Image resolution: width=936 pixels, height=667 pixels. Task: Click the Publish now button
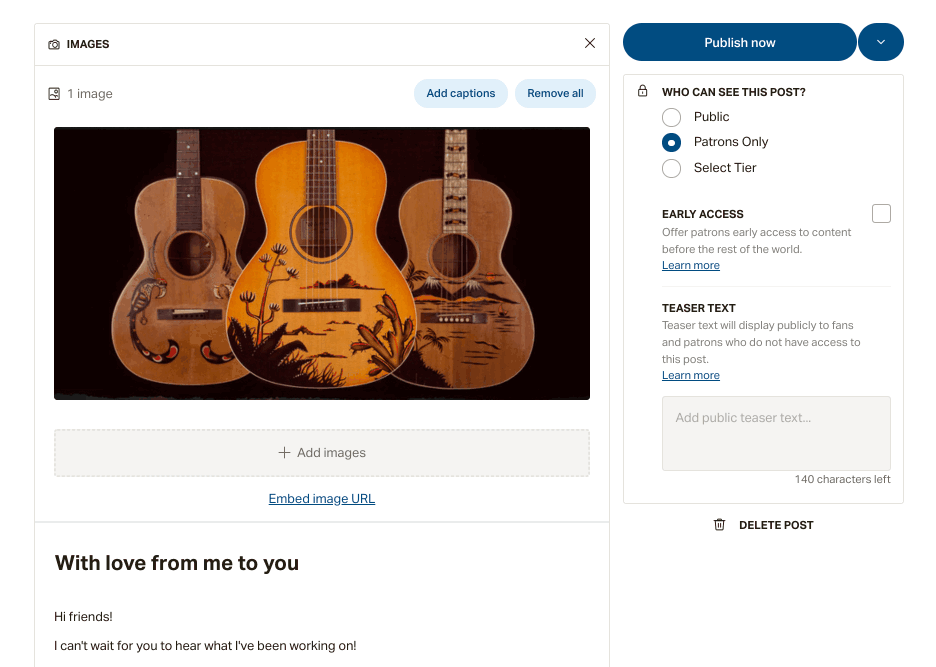[740, 42]
